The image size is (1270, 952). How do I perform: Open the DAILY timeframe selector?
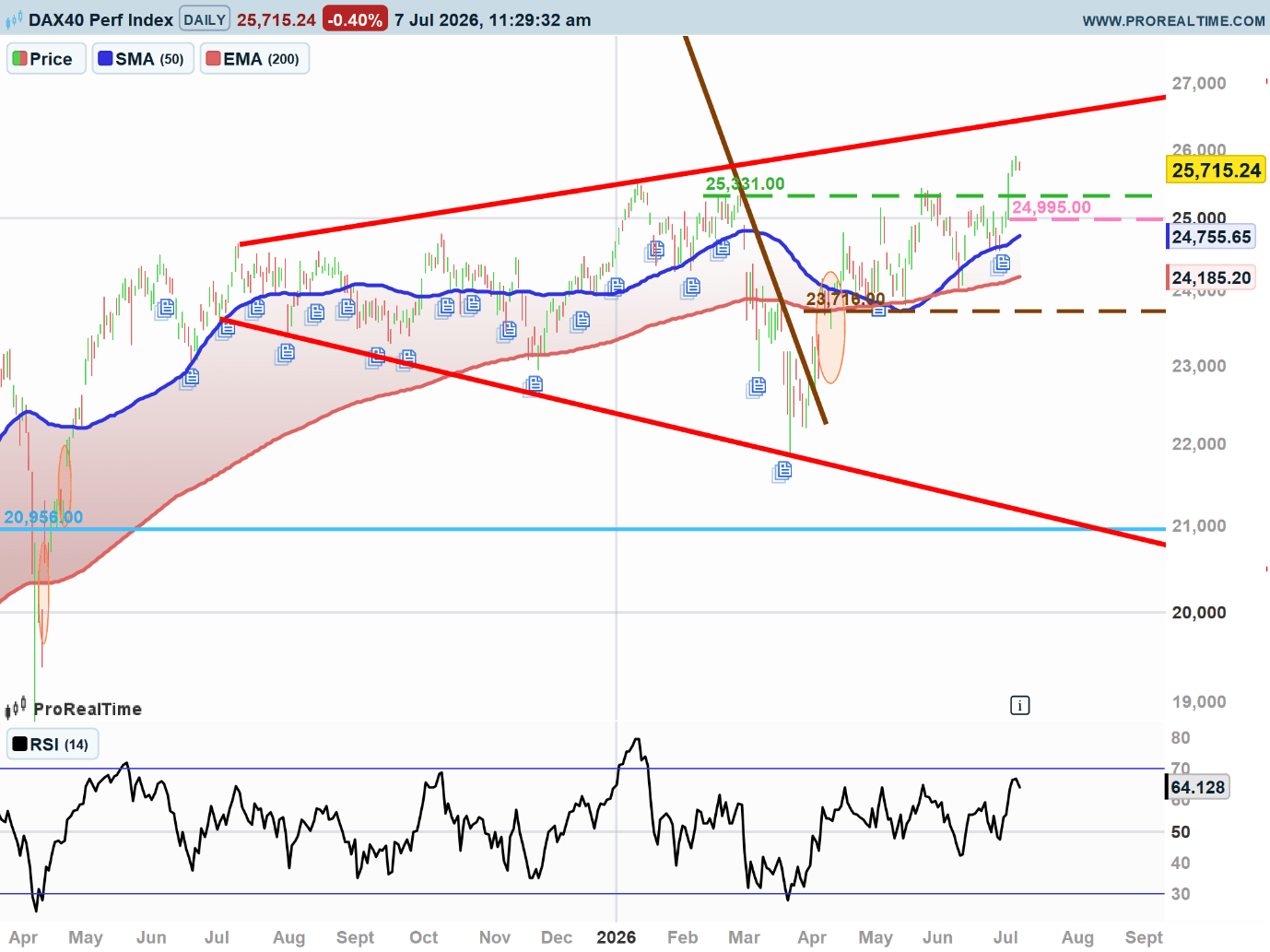[205, 19]
